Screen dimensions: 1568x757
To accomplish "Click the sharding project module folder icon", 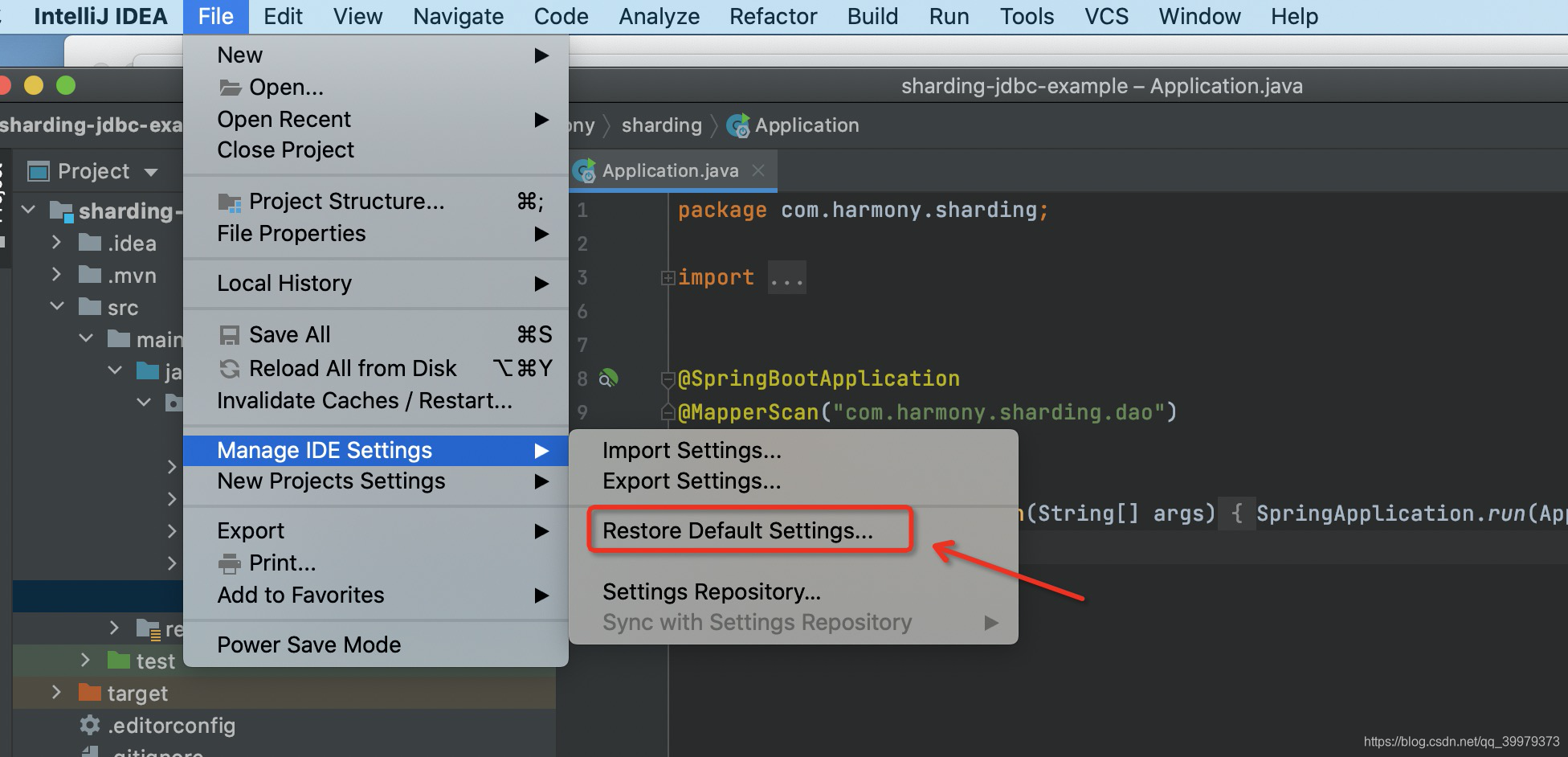I will pos(61,211).
